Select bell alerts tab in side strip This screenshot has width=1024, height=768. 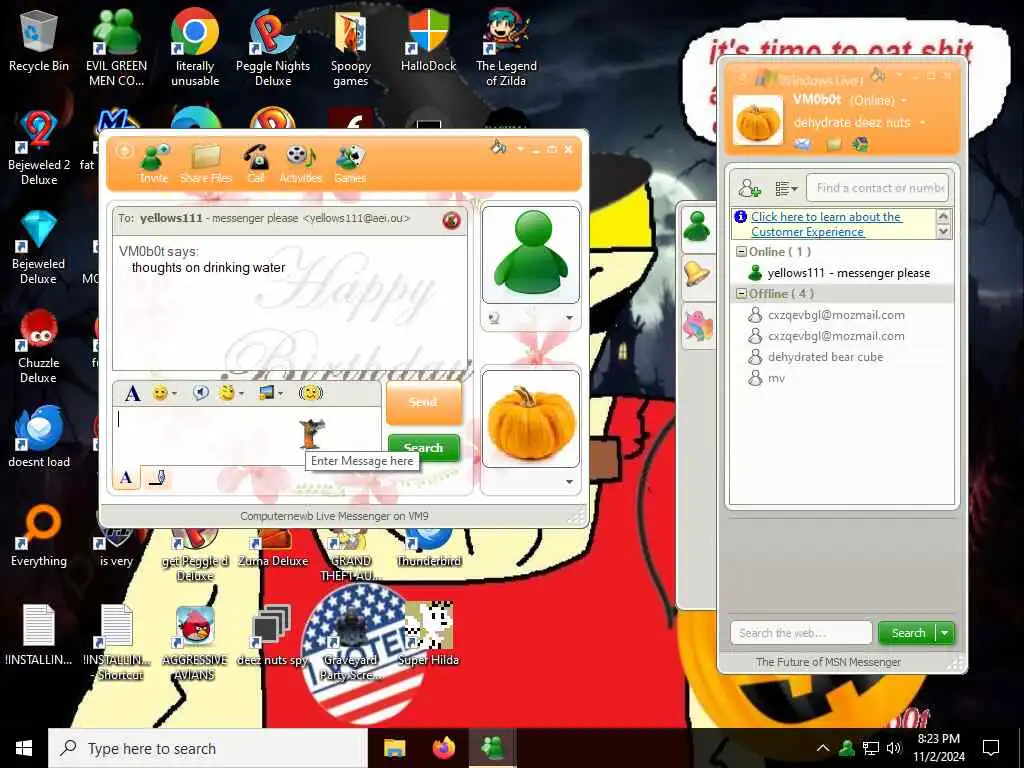(x=697, y=273)
